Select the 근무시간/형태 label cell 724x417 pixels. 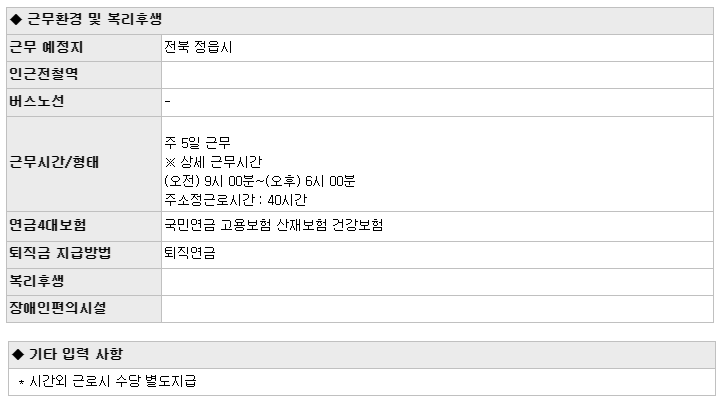coord(84,164)
